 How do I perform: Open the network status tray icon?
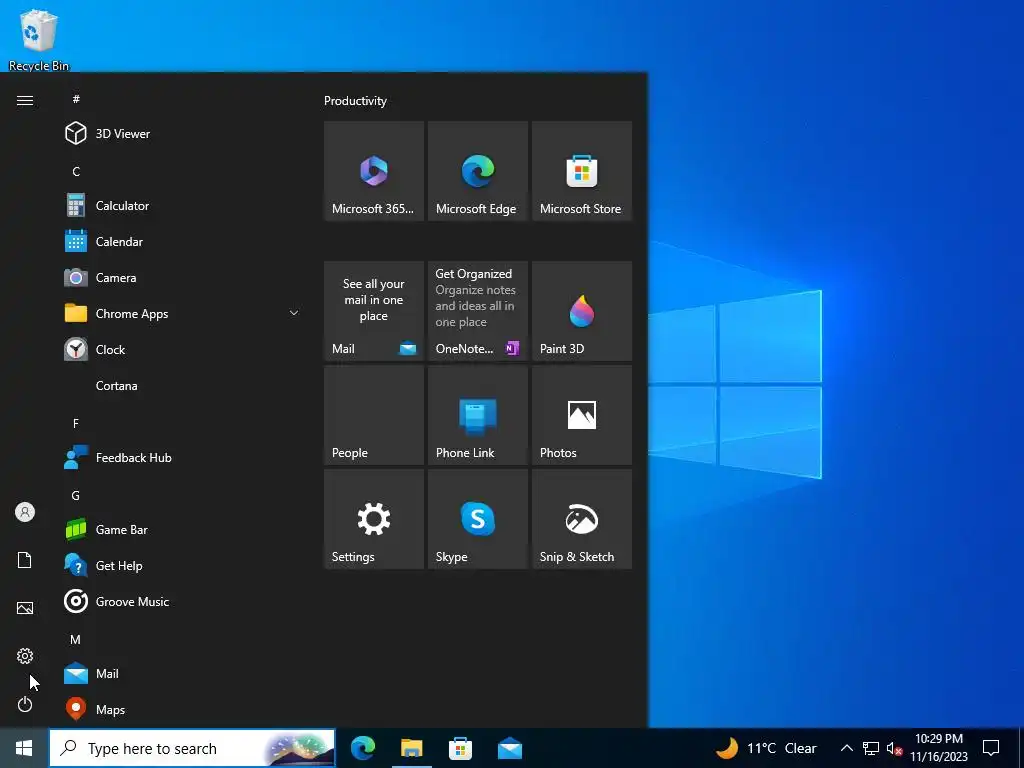click(x=871, y=748)
